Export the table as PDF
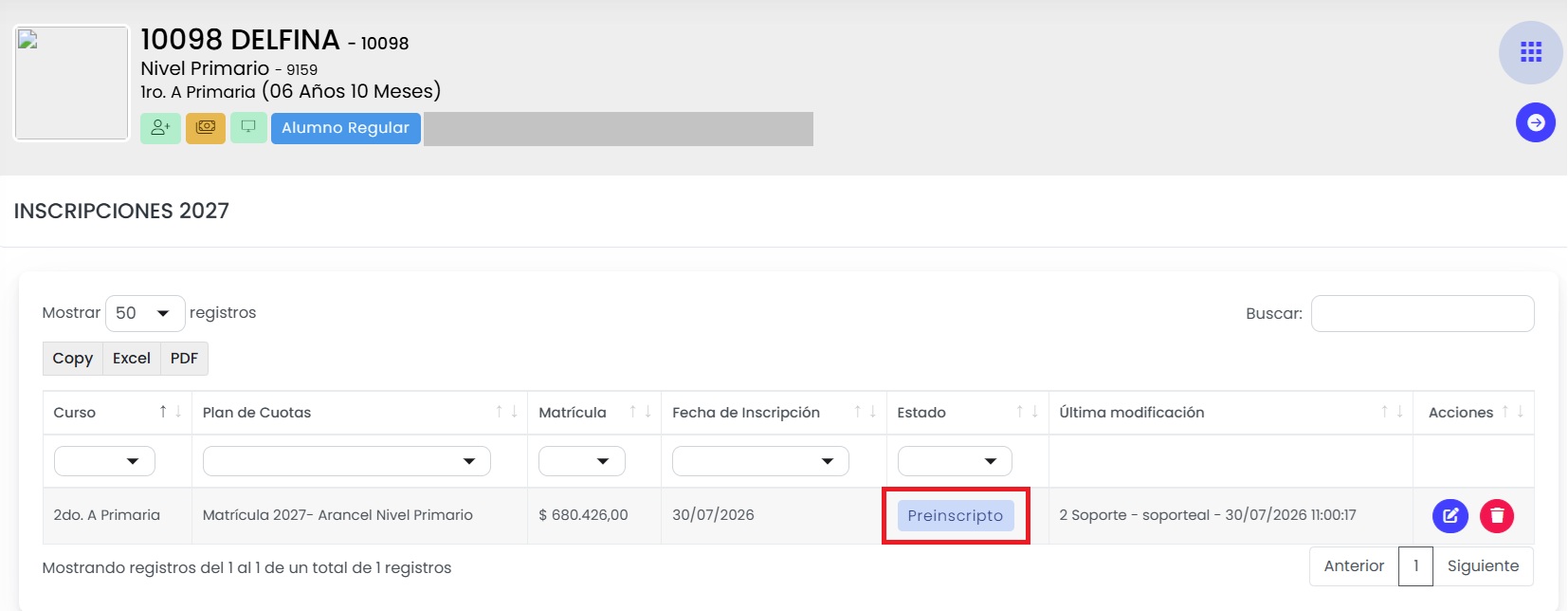Image resolution: width=1568 pixels, height=611 pixels. pos(184,359)
